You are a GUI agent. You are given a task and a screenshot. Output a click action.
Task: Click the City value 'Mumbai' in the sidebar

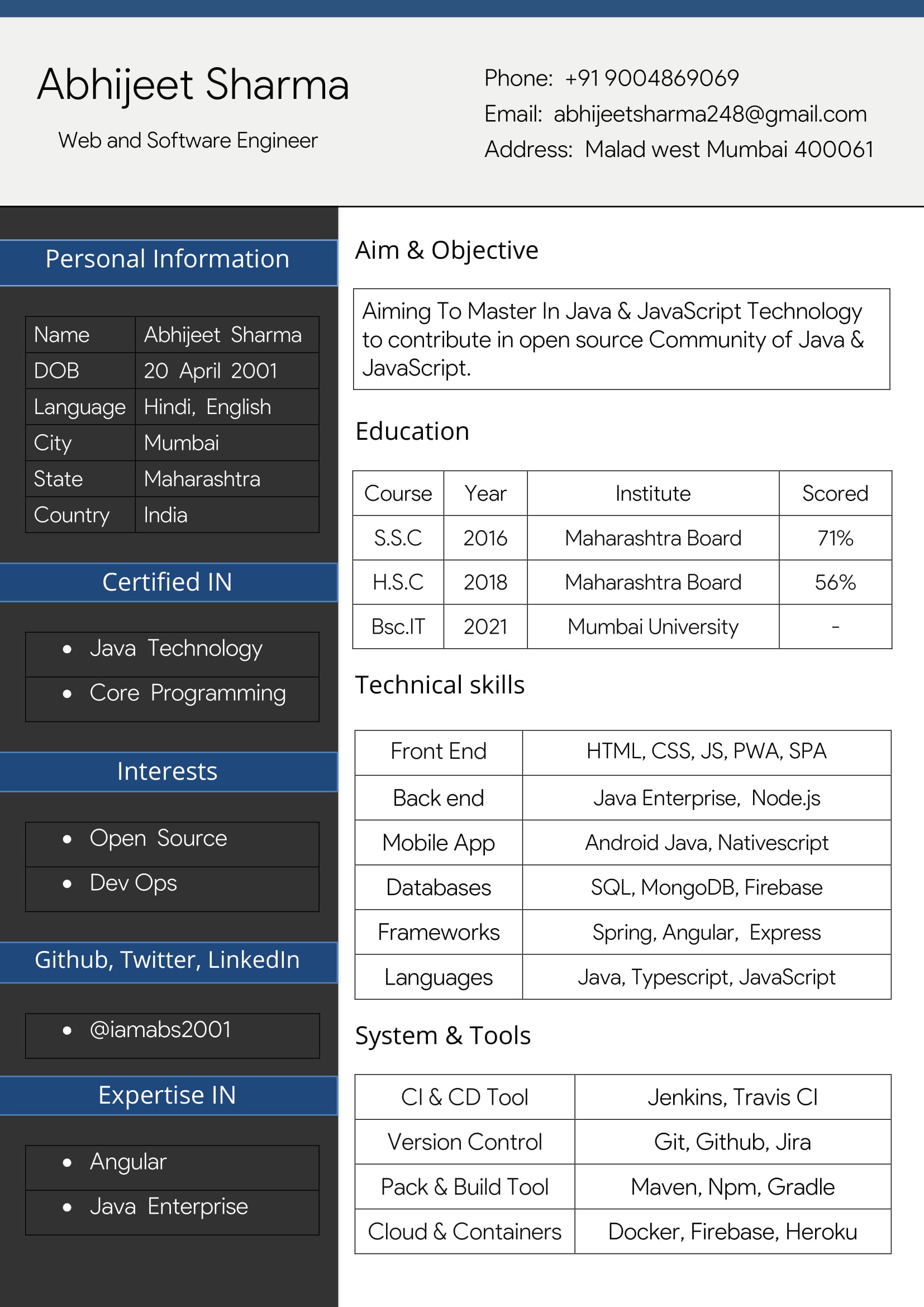pyautogui.click(x=181, y=443)
